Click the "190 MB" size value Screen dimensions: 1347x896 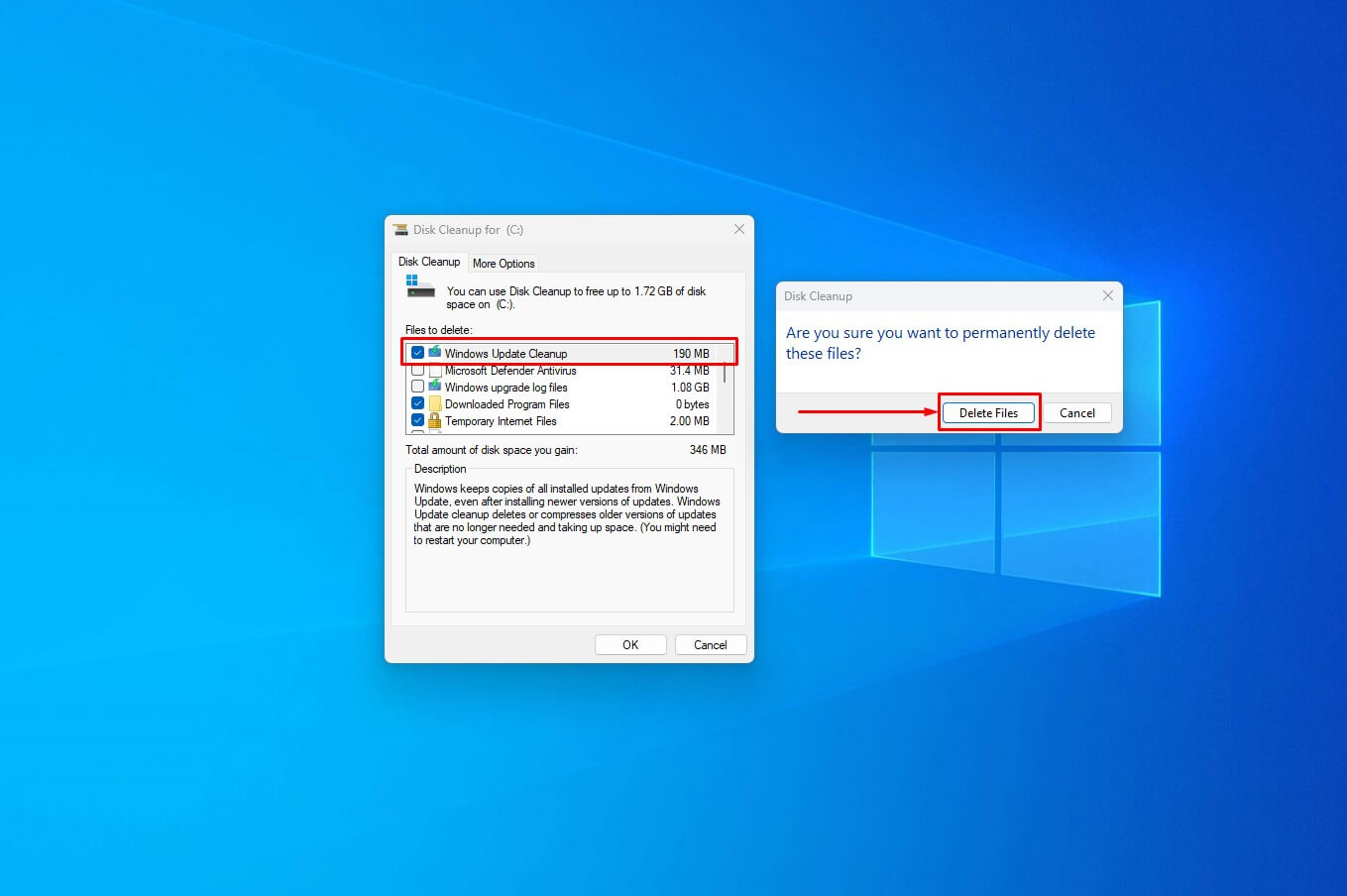pos(691,354)
